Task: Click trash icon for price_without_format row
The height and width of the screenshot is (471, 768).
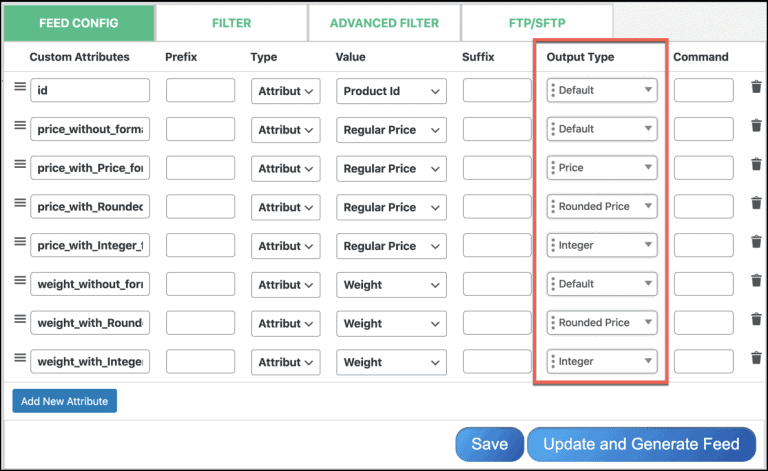Action: click(756, 127)
